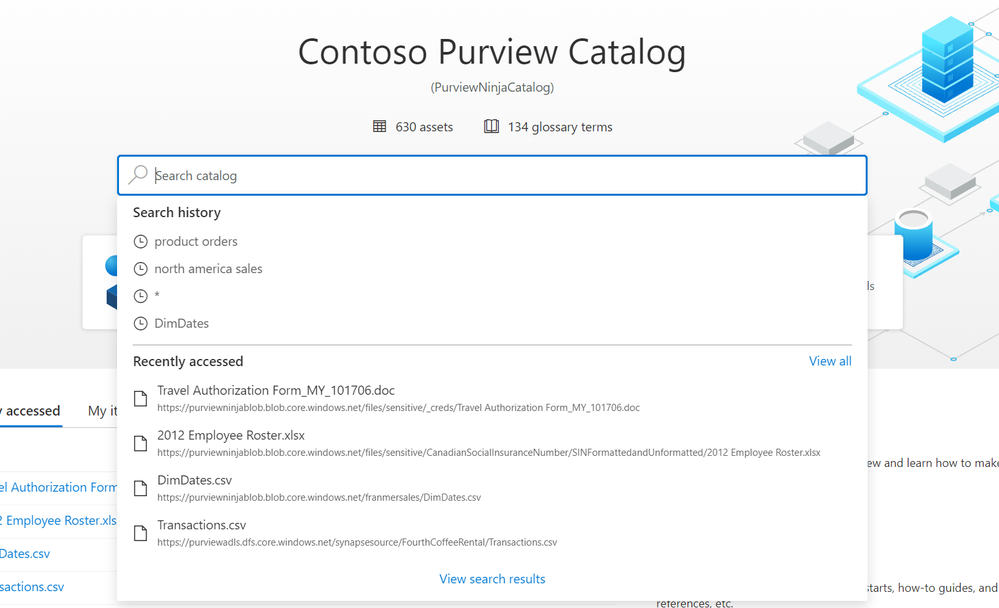999x608 pixels.
Task: Open sactions.csv link in background list
Action: click(x=32, y=587)
